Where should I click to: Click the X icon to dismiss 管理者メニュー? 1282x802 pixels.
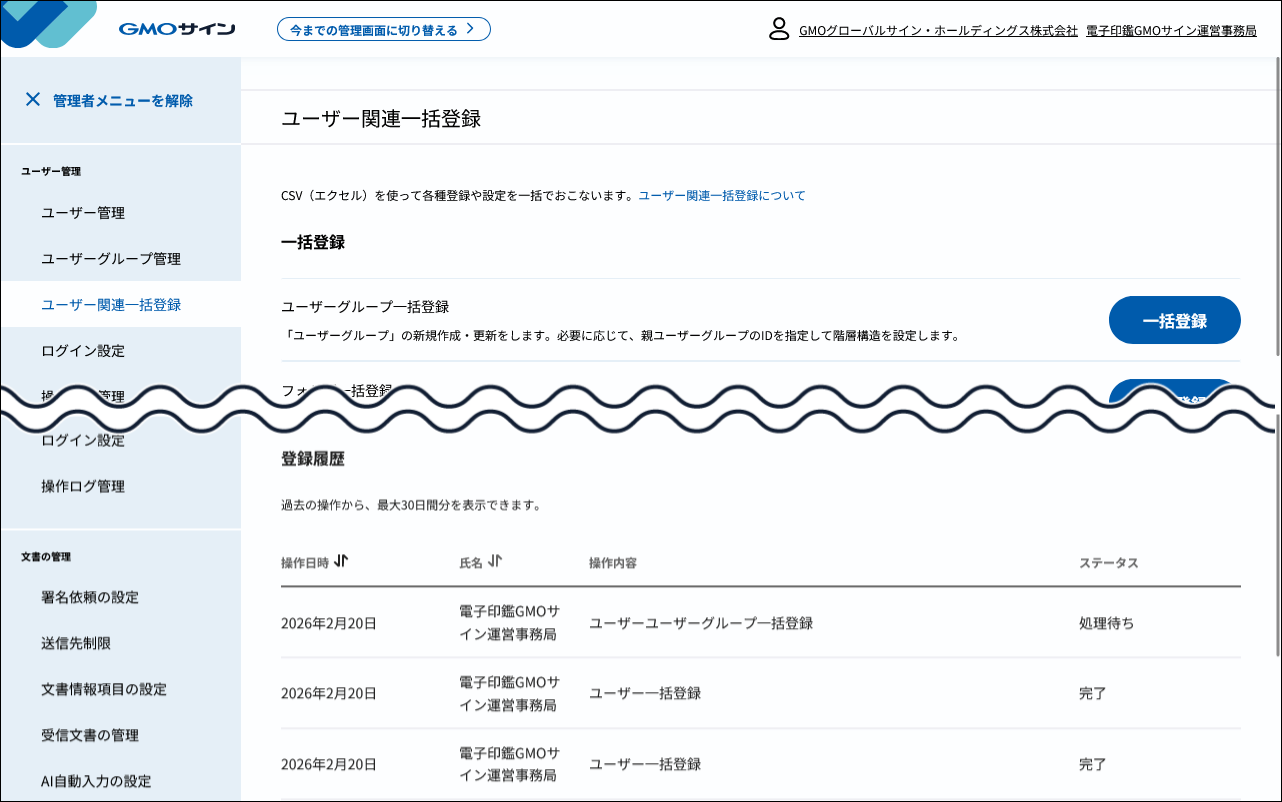point(33,99)
